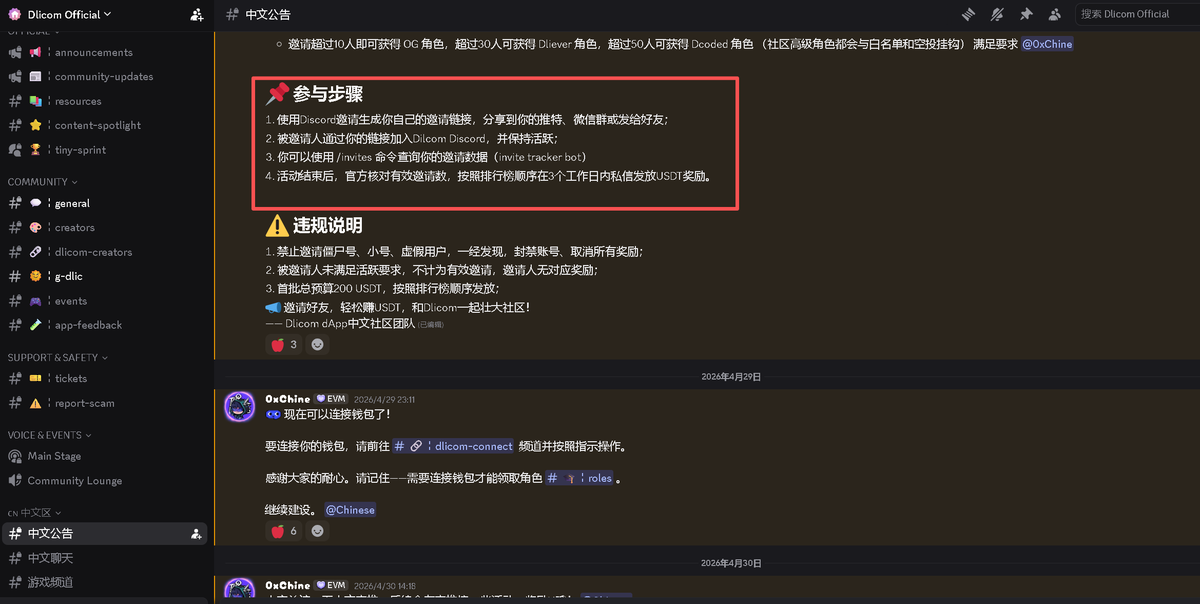Toggle the apple reaction showing 6
Viewport: 1200px width, 604px height.
point(284,531)
